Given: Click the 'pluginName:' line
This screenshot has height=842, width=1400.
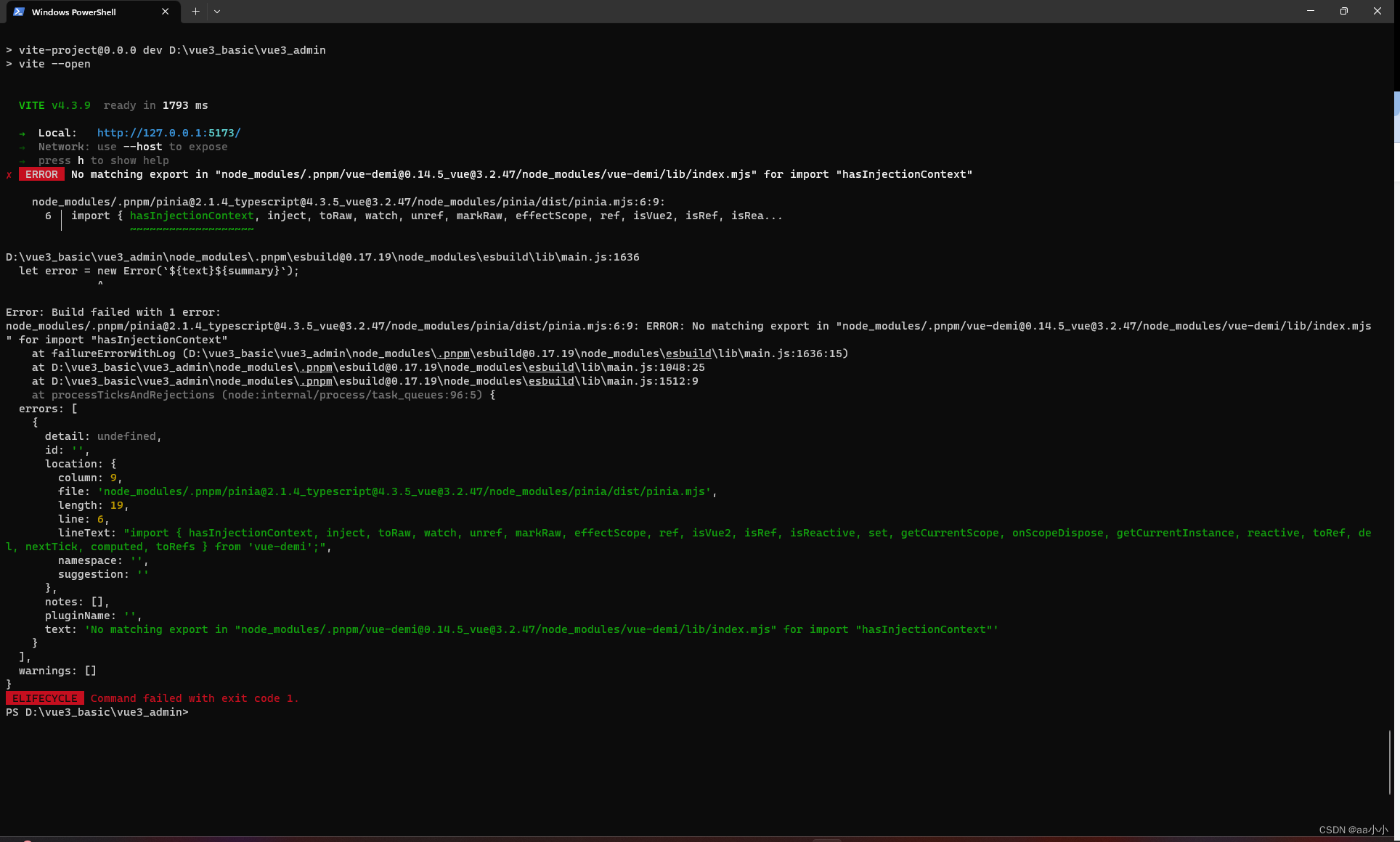Looking at the screenshot, I should point(94,616).
